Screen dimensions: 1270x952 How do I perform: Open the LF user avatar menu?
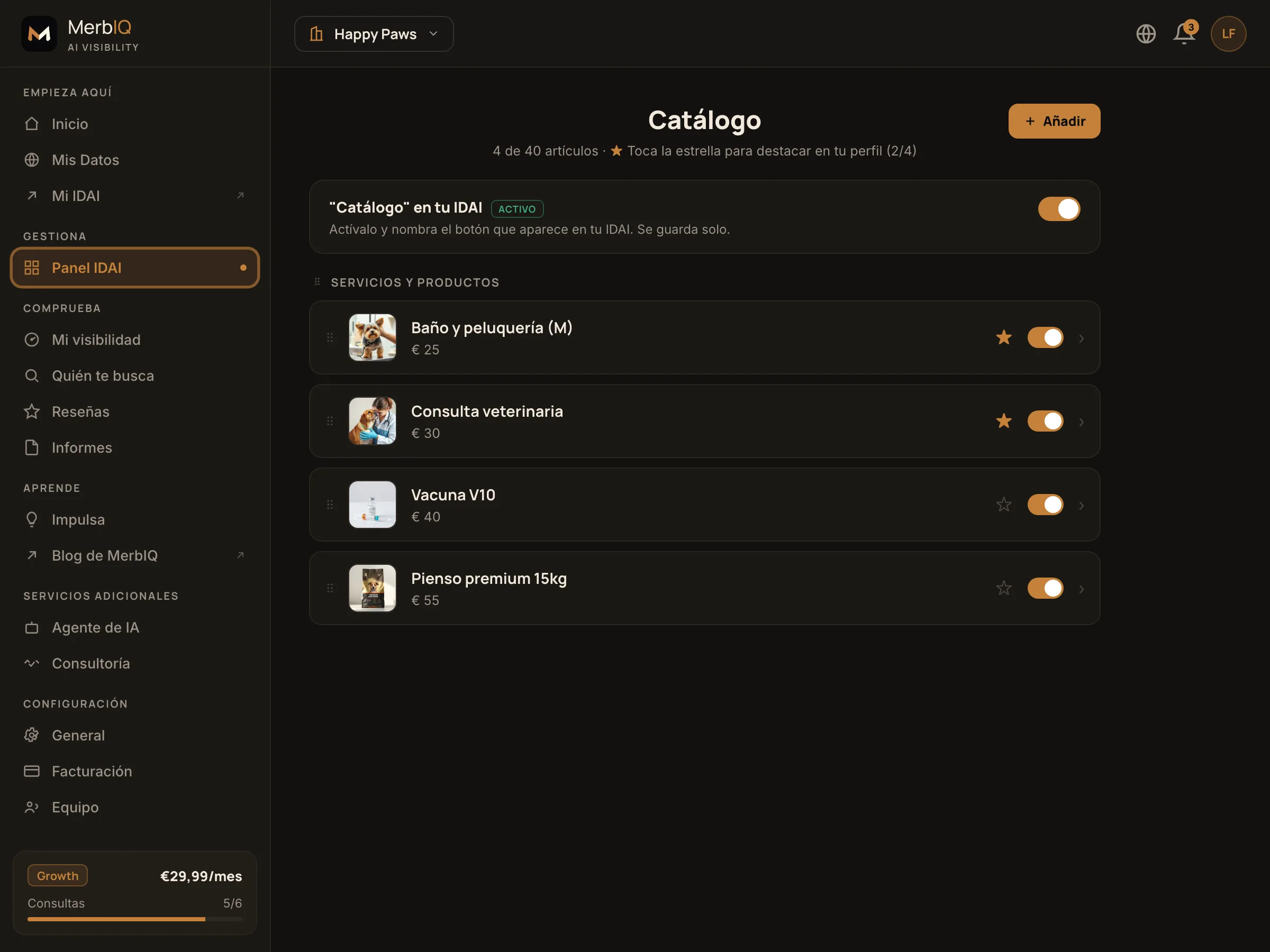coord(1228,34)
